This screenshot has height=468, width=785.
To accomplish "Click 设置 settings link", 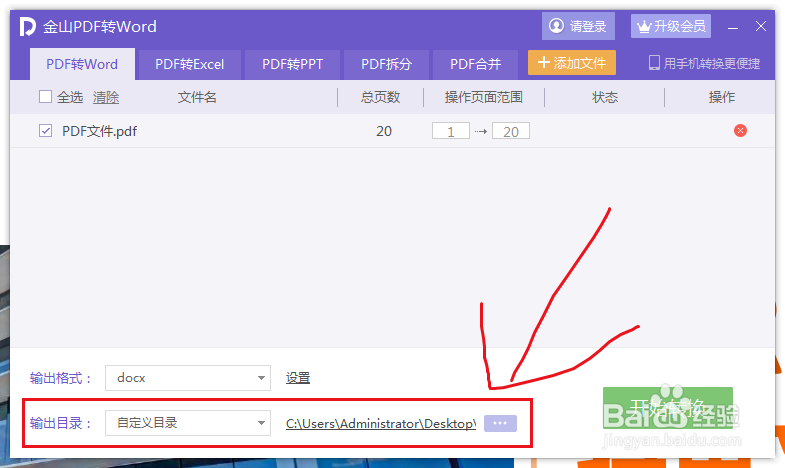I will (298, 378).
